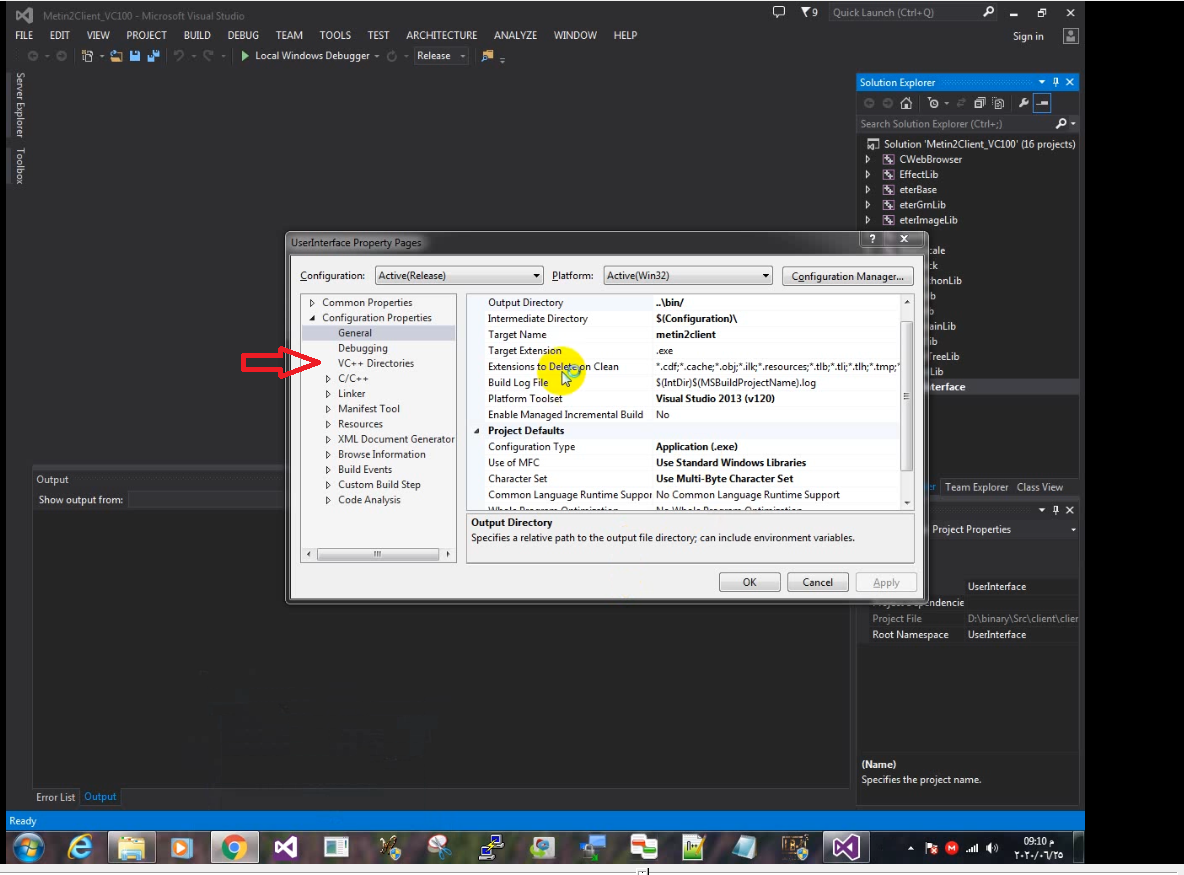Image resolution: width=1184 pixels, height=875 pixels.
Task: Open the Server Explorer side tab
Action: [x=20, y=104]
